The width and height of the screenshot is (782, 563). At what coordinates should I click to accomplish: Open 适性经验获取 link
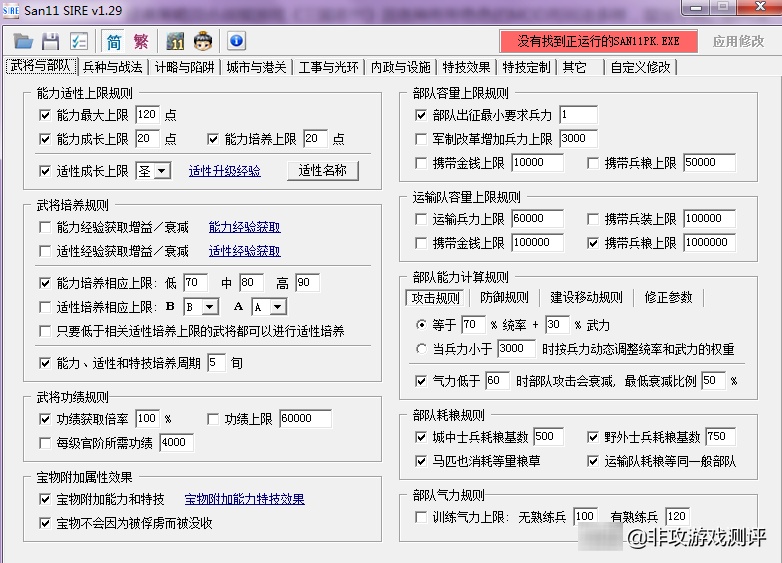(244, 251)
